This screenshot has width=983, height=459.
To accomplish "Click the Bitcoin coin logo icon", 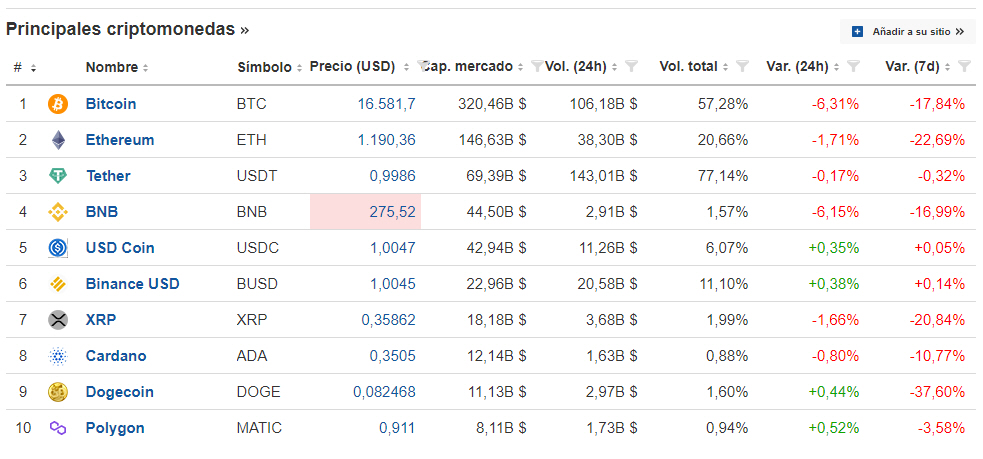I will tap(58, 104).
